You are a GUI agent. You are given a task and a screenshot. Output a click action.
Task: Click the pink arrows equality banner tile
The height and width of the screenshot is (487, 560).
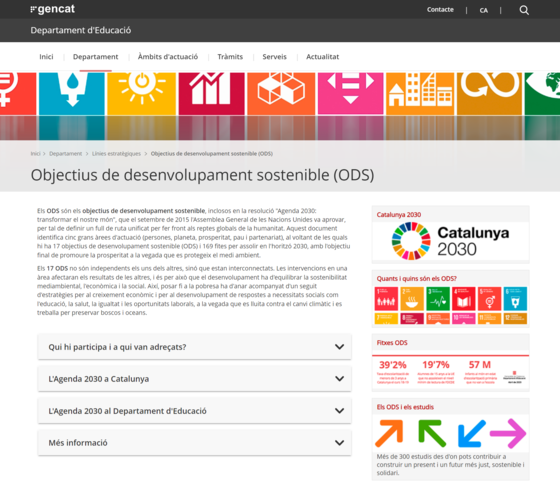pos(350,94)
